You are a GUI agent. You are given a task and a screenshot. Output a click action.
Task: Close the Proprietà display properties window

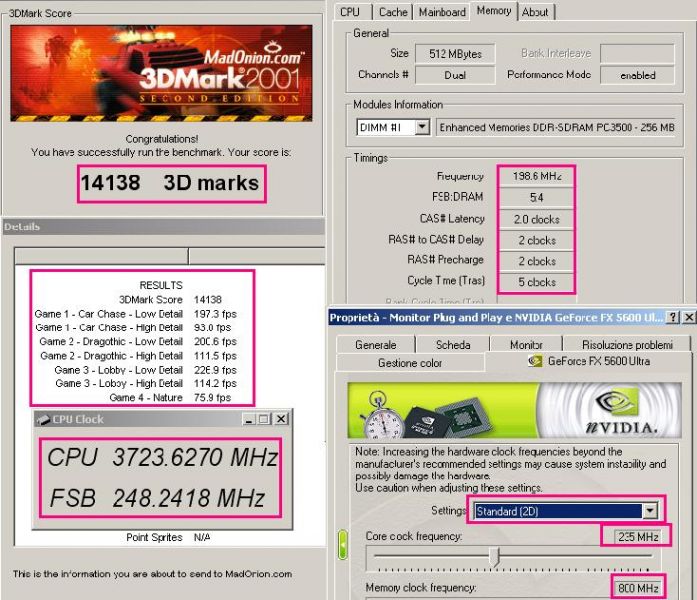pyautogui.click(x=689, y=317)
